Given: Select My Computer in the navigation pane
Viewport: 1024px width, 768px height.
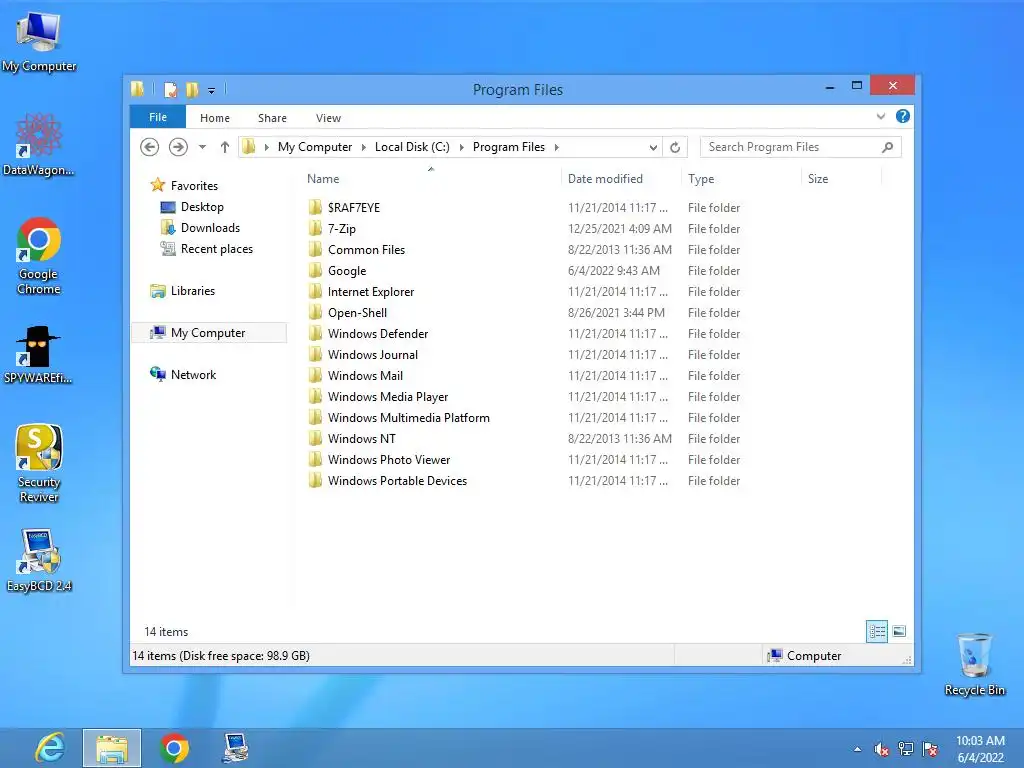Looking at the screenshot, I should tap(208, 332).
